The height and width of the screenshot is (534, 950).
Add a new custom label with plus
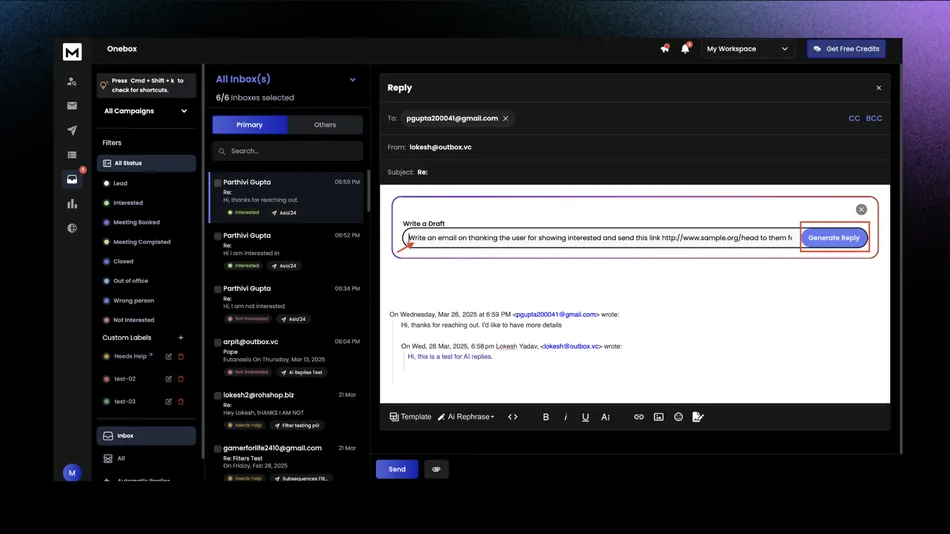[x=181, y=338]
